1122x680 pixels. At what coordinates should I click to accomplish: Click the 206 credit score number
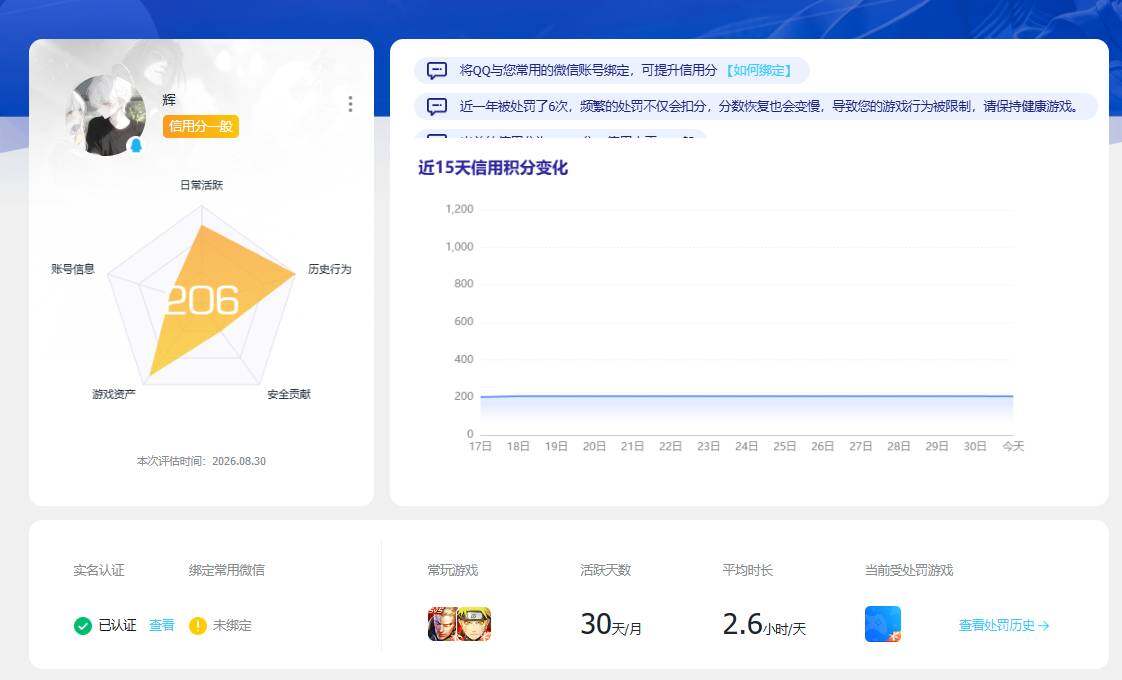[x=202, y=301]
